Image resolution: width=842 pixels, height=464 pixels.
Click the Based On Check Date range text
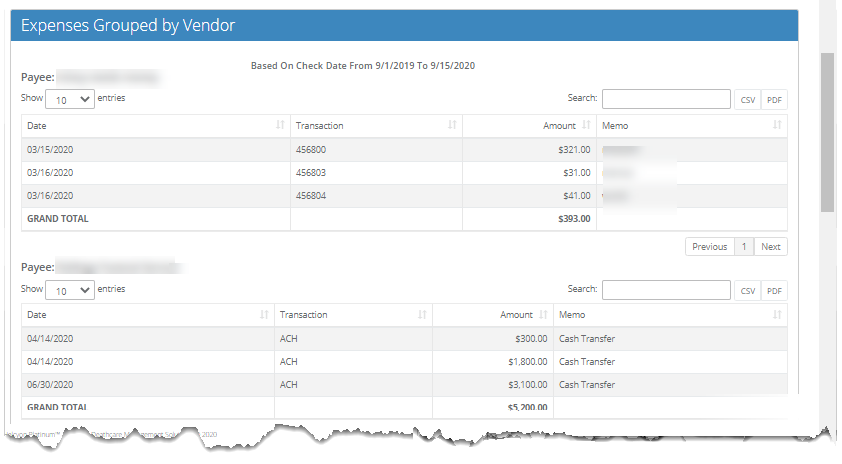pyautogui.click(x=363, y=66)
